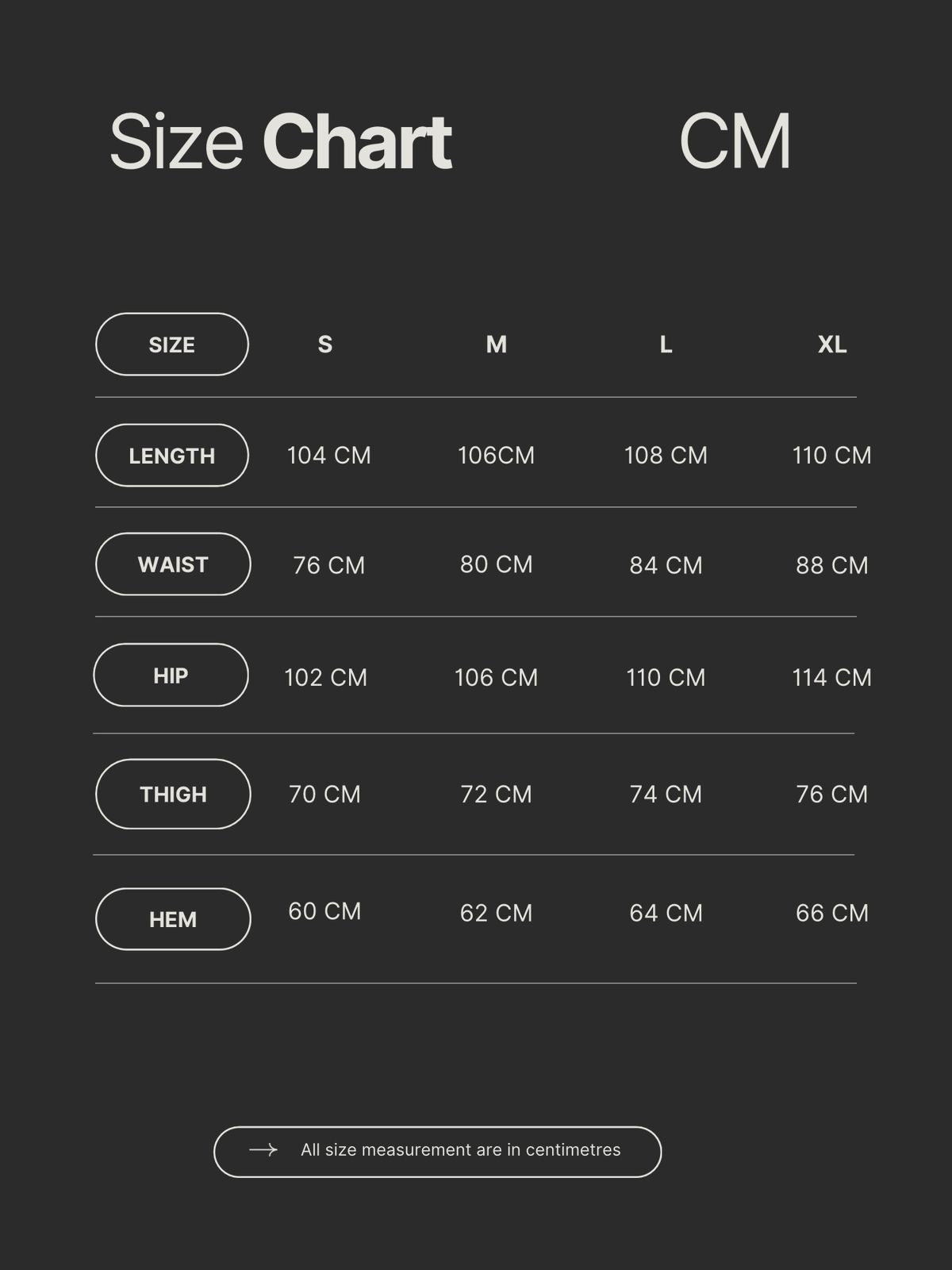Image resolution: width=952 pixels, height=1270 pixels.
Task: Click the 'All size measurement are in centimetres' note
Action: pos(460,1150)
